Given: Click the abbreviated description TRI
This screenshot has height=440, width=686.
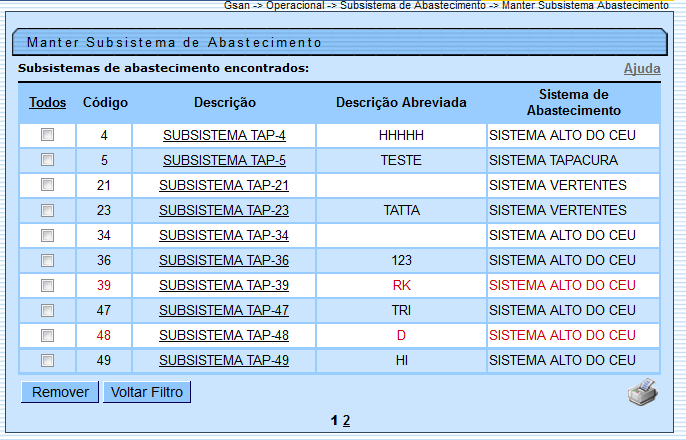Looking at the screenshot, I should coord(401,310).
